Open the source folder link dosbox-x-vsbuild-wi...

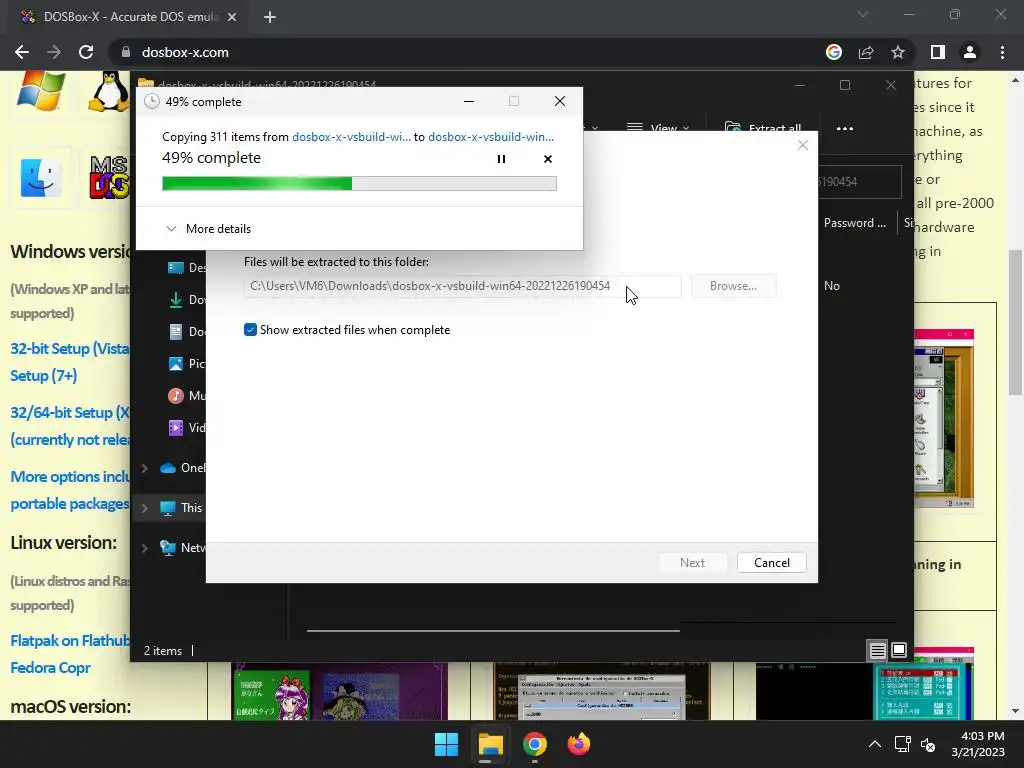point(351,137)
